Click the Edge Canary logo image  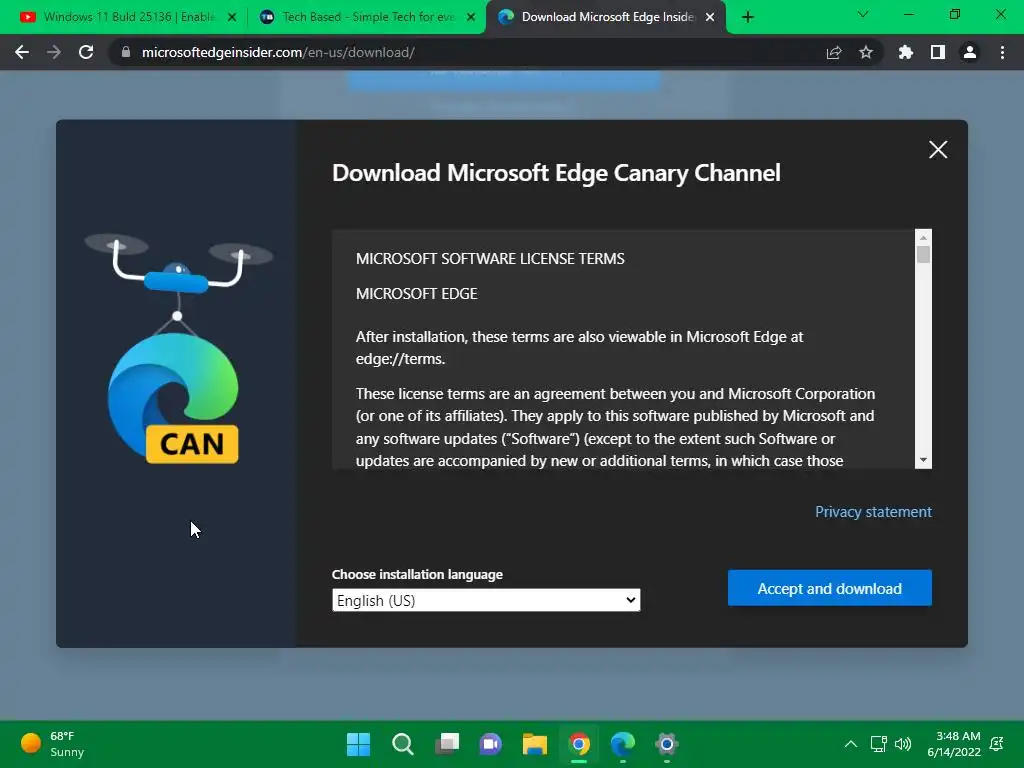(x=174, y=398)
